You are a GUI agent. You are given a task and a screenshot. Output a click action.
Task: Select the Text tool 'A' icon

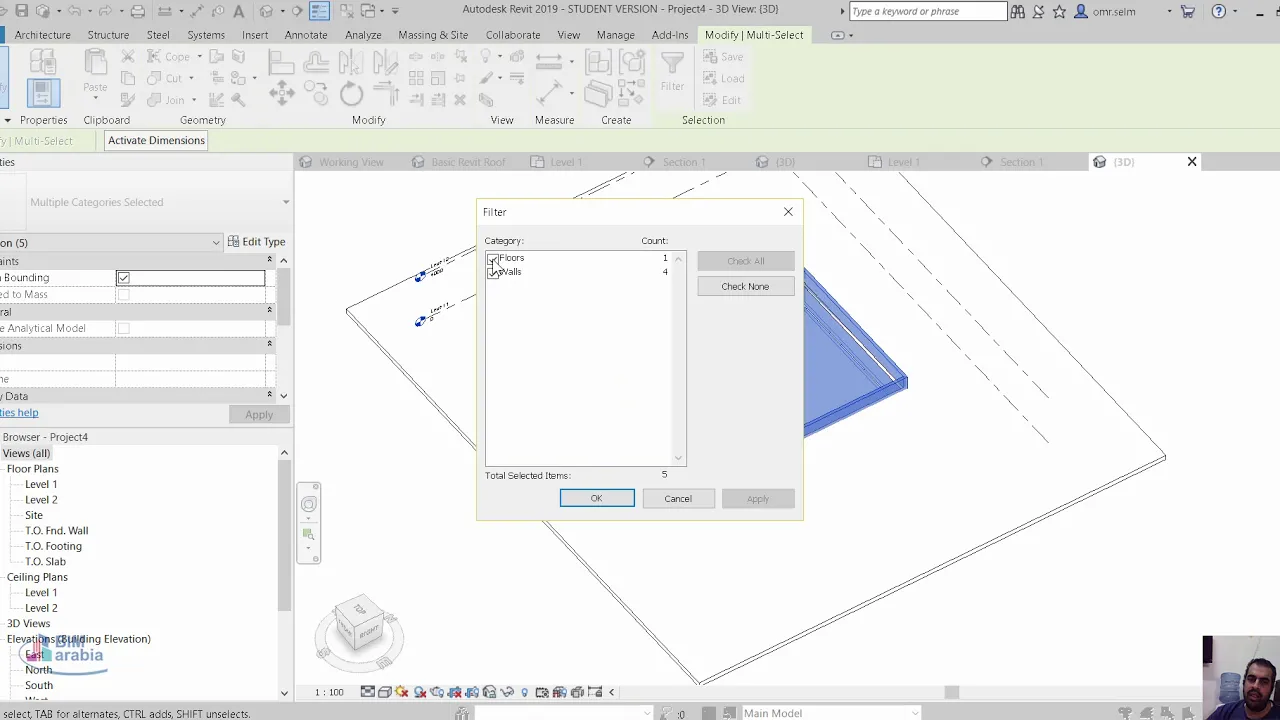[x=238, y=11]
